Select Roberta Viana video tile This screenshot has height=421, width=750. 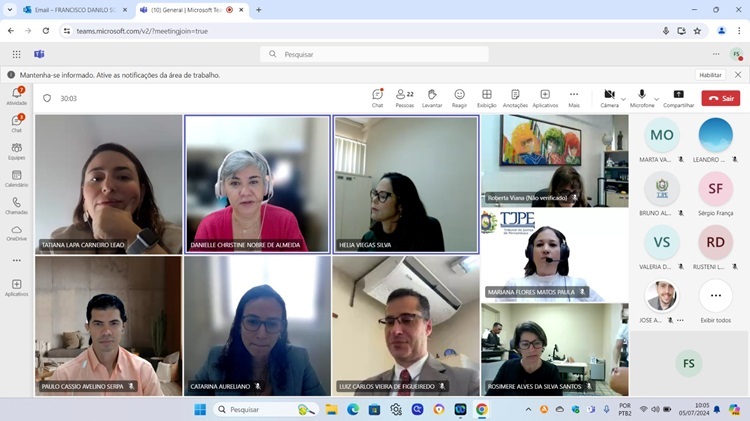[555, 161]
